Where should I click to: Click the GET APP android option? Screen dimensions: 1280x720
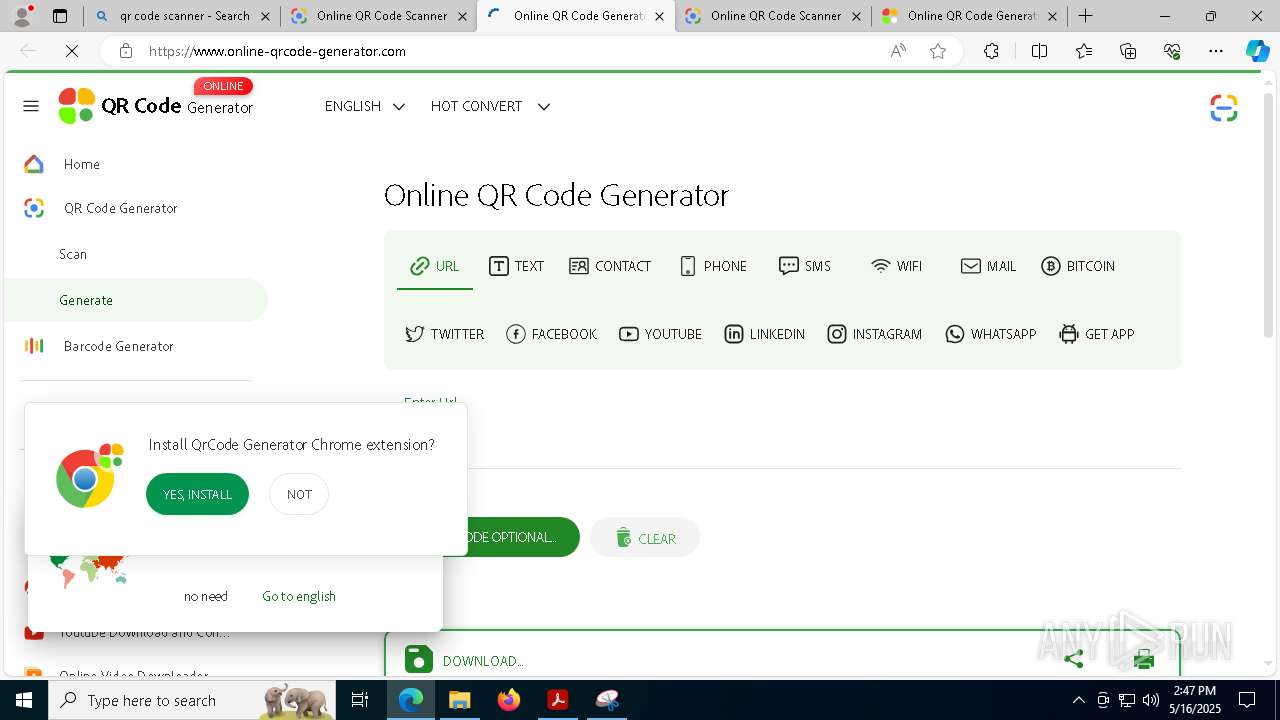tap(1097, 334)
